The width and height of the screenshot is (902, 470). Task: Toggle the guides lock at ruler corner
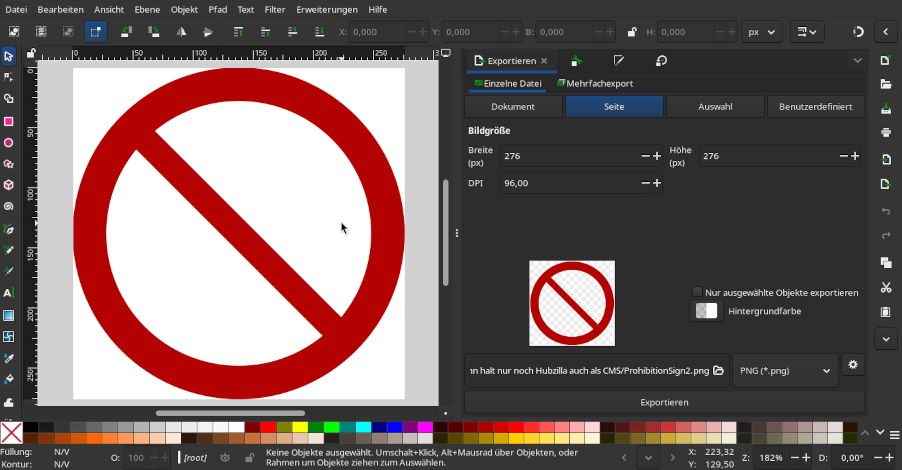pos(31,54)
